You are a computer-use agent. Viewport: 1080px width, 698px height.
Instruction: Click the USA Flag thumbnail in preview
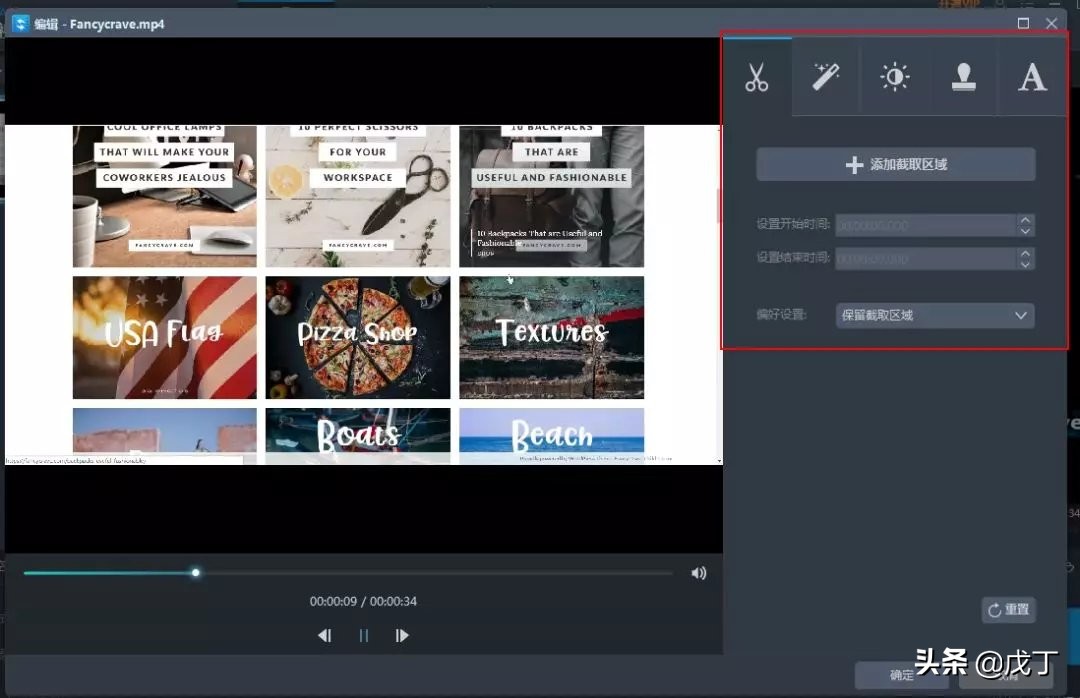click(165, 338)
